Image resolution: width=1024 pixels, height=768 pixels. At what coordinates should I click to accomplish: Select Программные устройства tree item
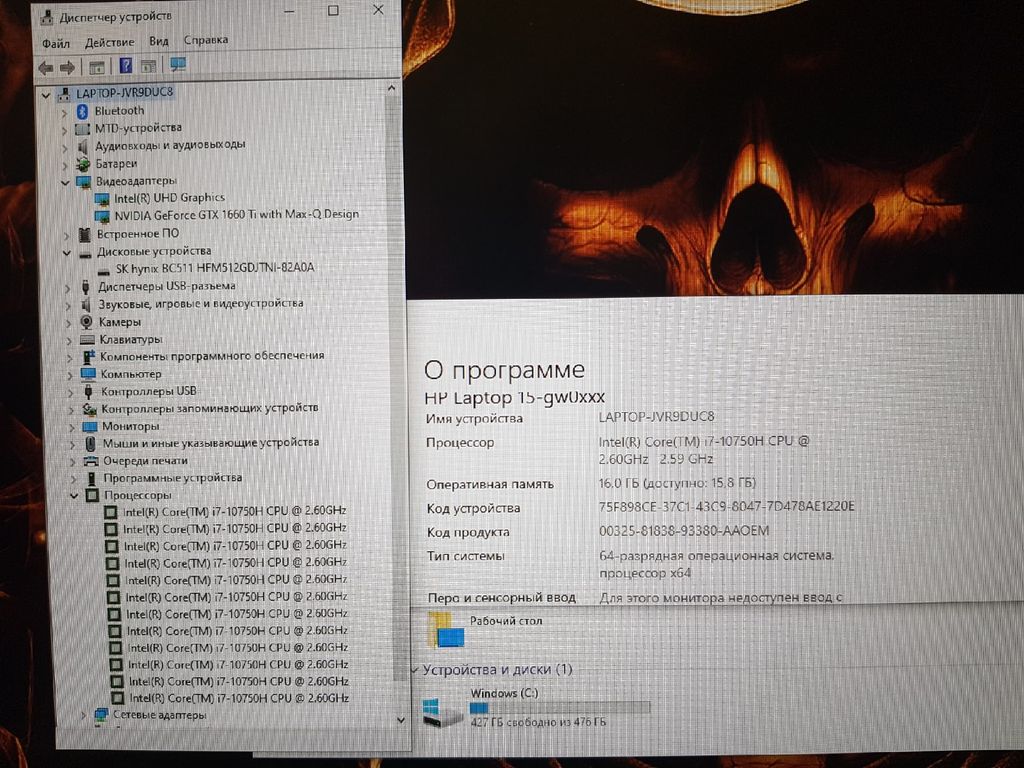173,478
